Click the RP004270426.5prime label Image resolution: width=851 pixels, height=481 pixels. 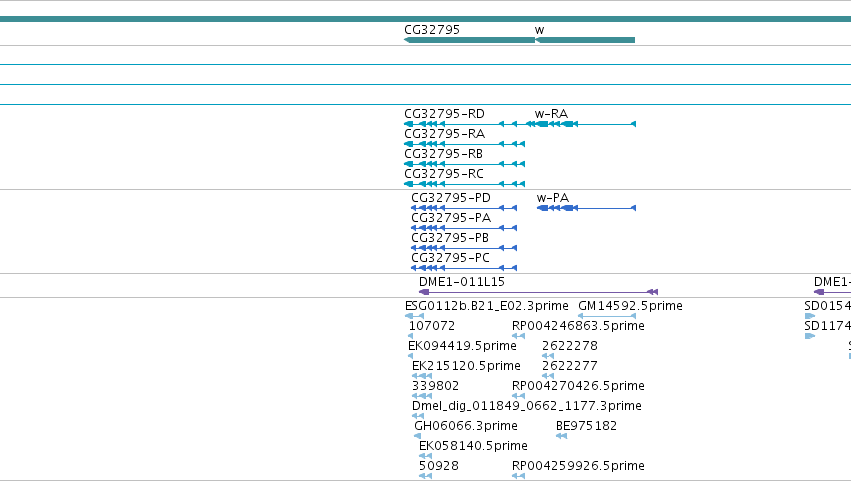pyautogui.click(x=578, y=386)
